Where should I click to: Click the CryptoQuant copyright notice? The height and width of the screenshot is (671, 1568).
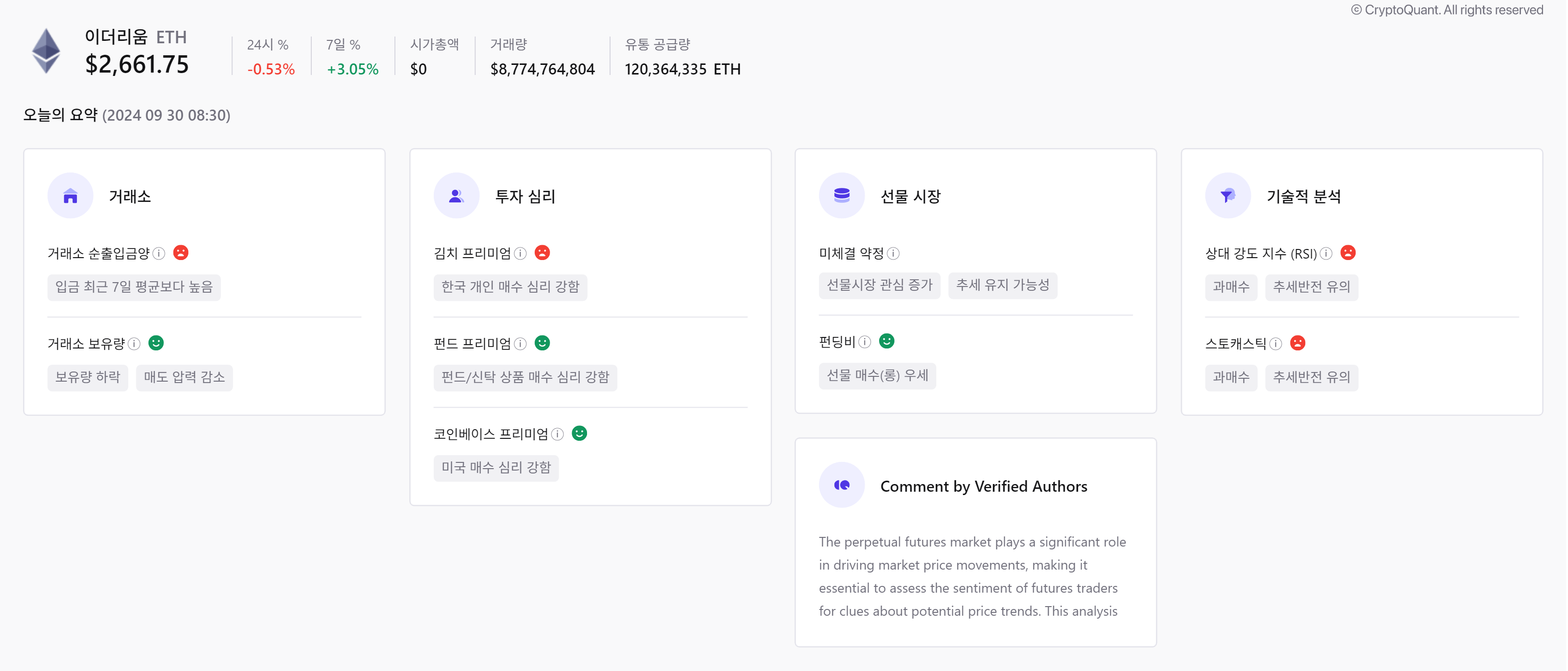point(1447,10)
